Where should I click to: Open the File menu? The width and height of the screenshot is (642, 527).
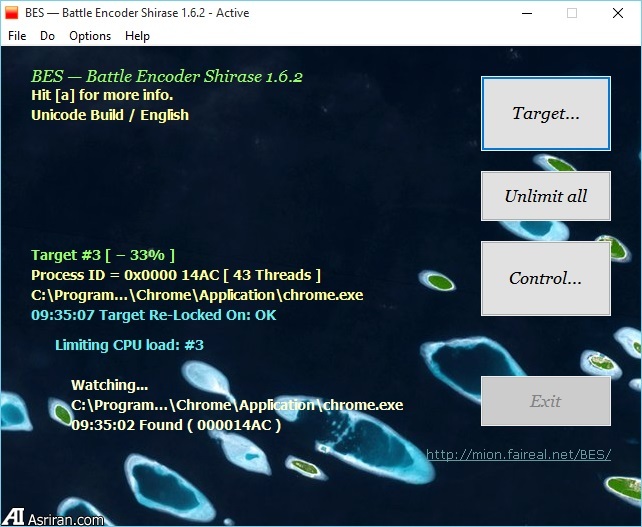click(x=17, y=36)
